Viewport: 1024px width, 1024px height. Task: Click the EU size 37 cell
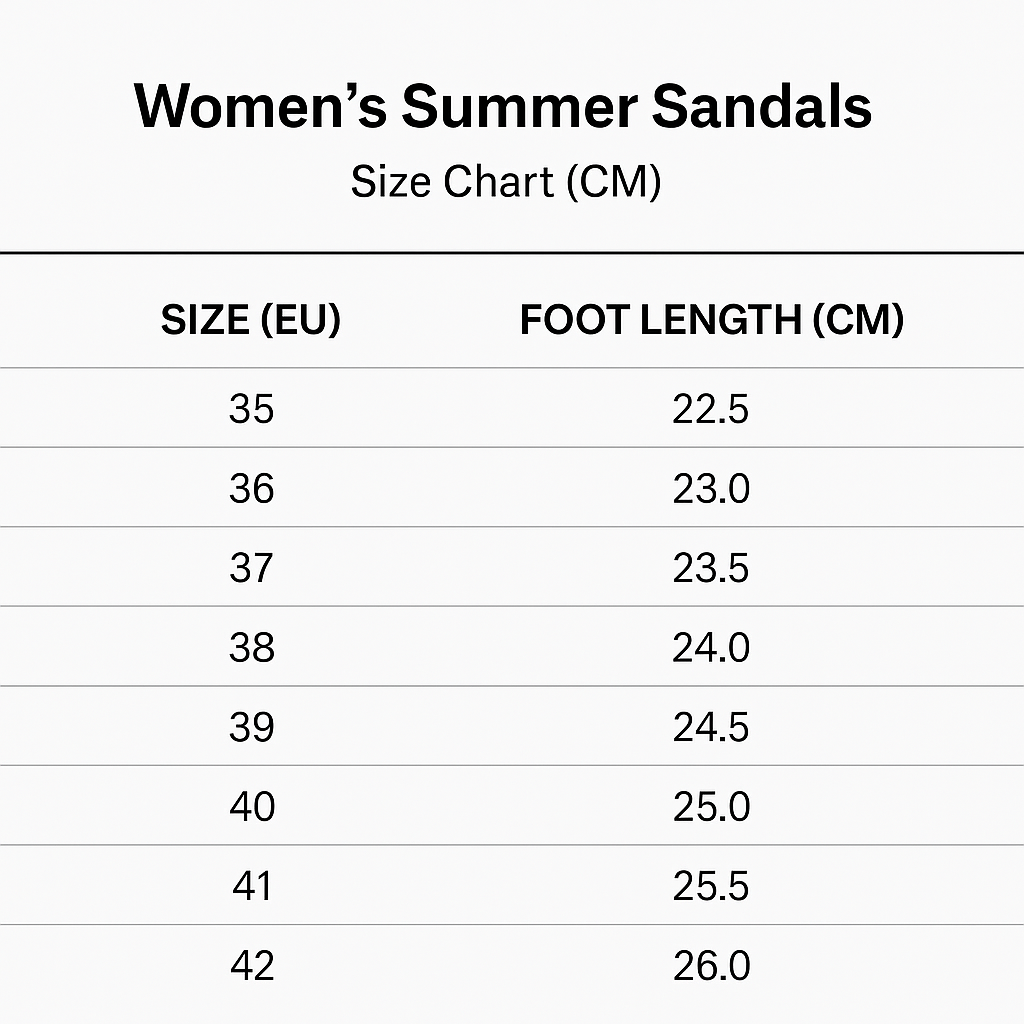point(251,568)
